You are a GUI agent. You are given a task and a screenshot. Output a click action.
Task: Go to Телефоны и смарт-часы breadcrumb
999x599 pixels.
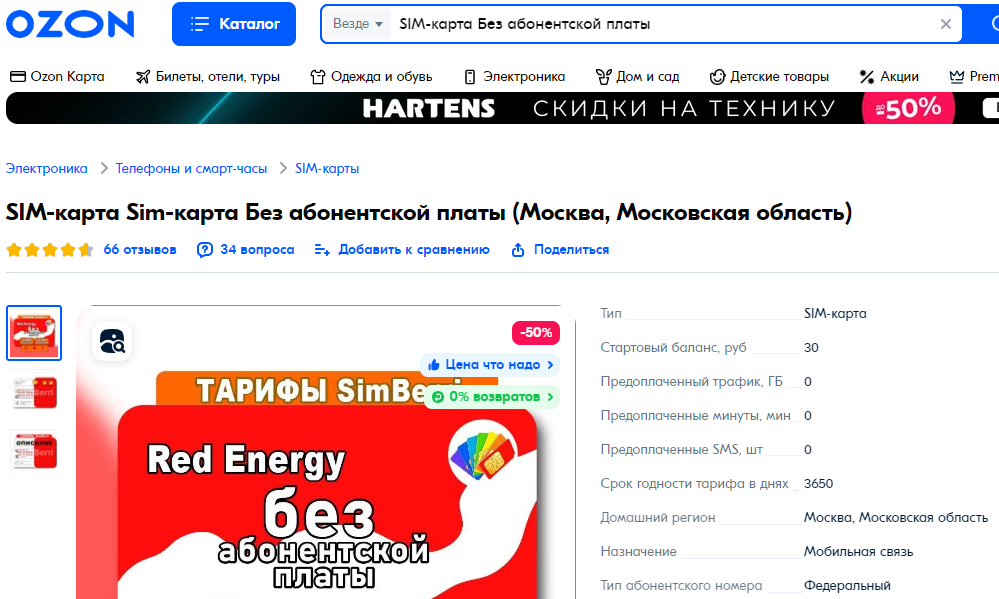click(x=191, y=168)
